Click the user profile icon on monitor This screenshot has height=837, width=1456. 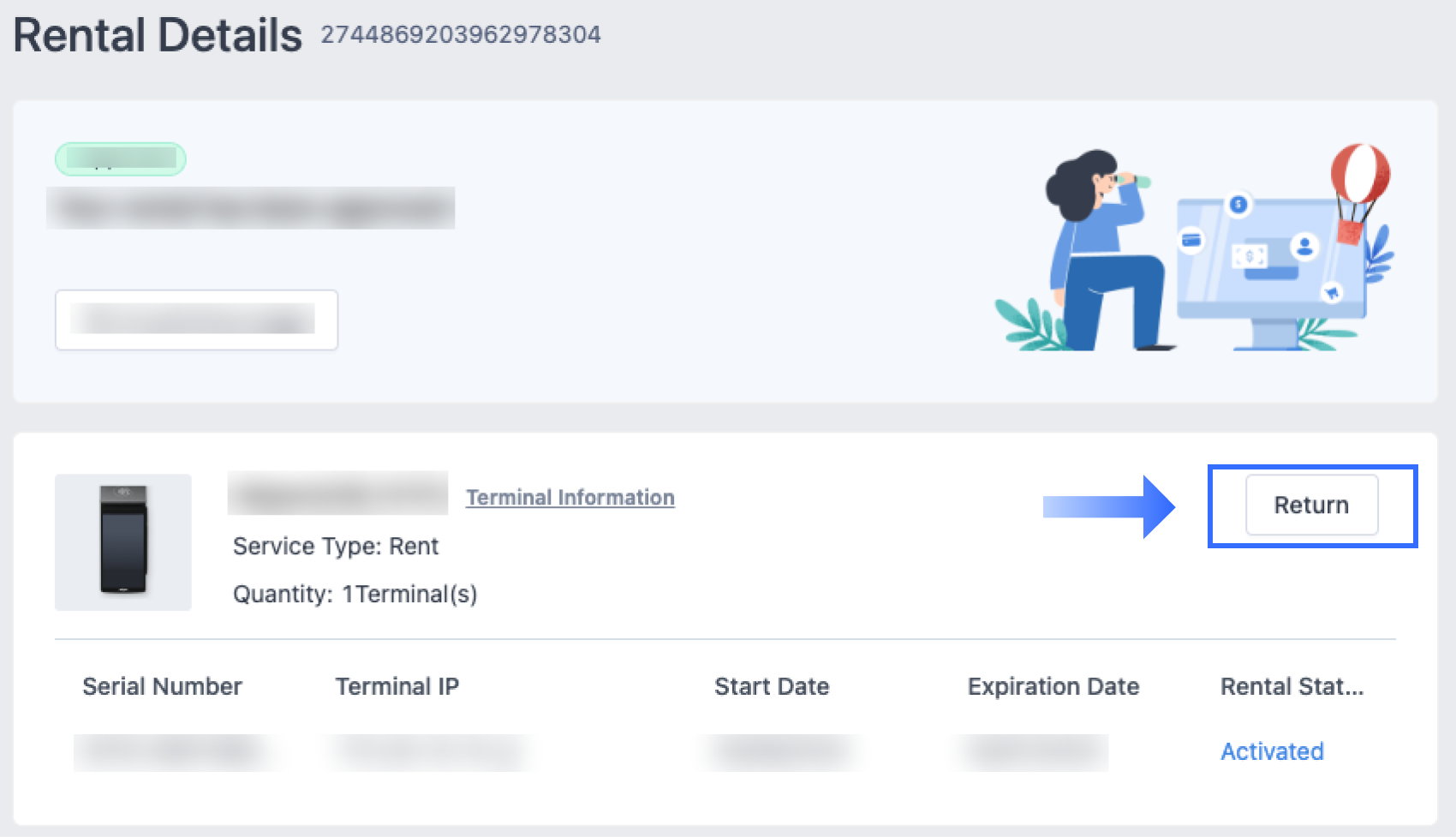(1304, 247)
